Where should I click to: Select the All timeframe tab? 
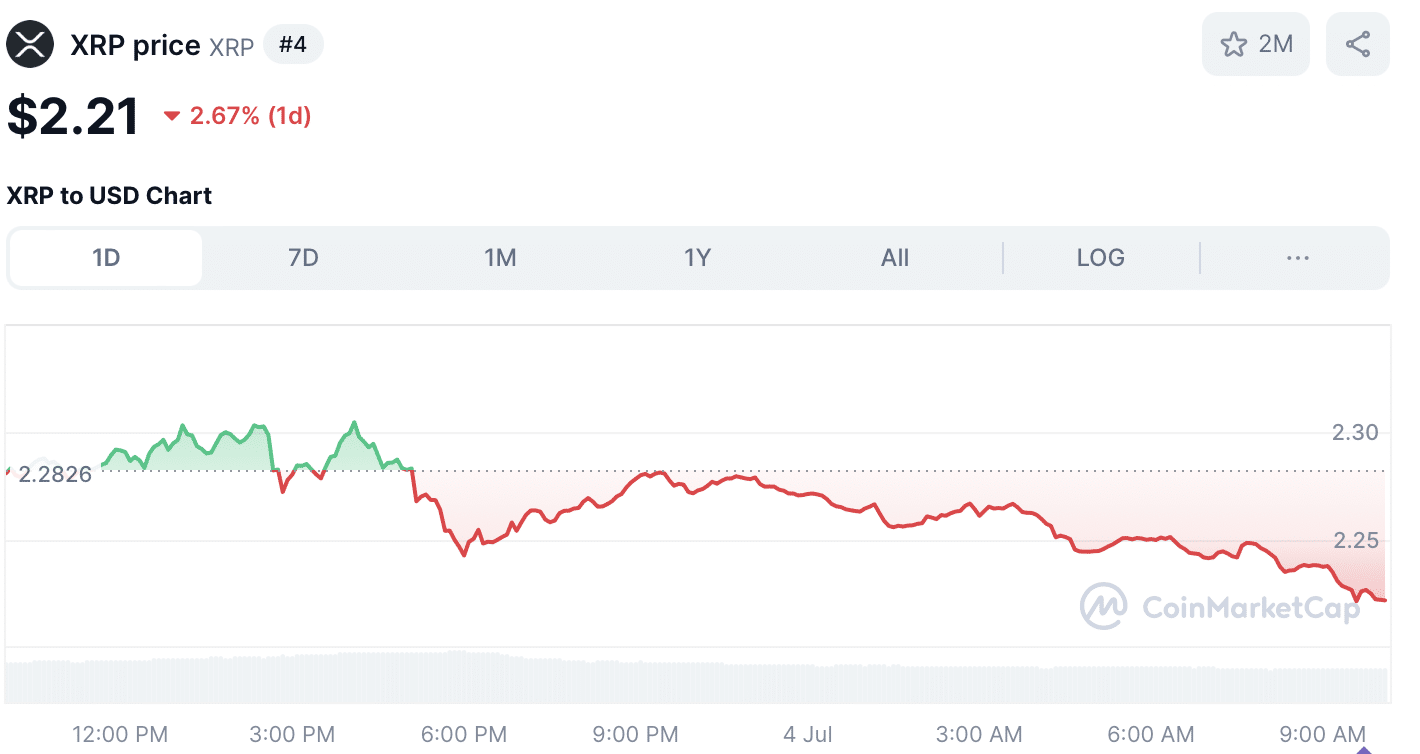click(895, 258)
